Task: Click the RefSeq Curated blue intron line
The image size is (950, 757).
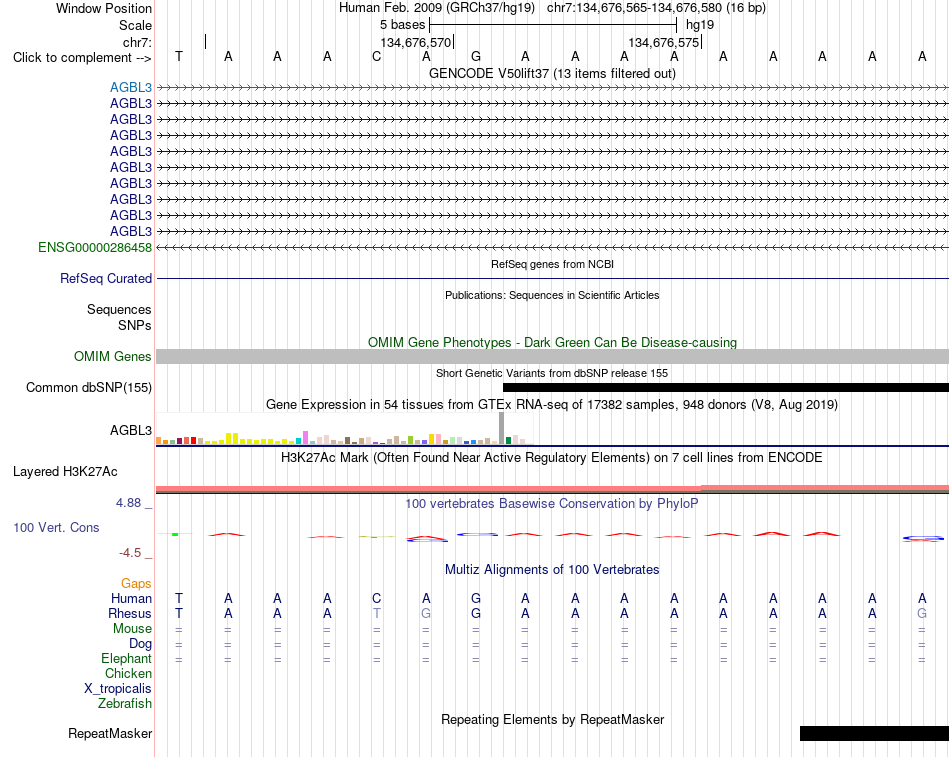Action: pyautogui.click(x=552, y=278)
